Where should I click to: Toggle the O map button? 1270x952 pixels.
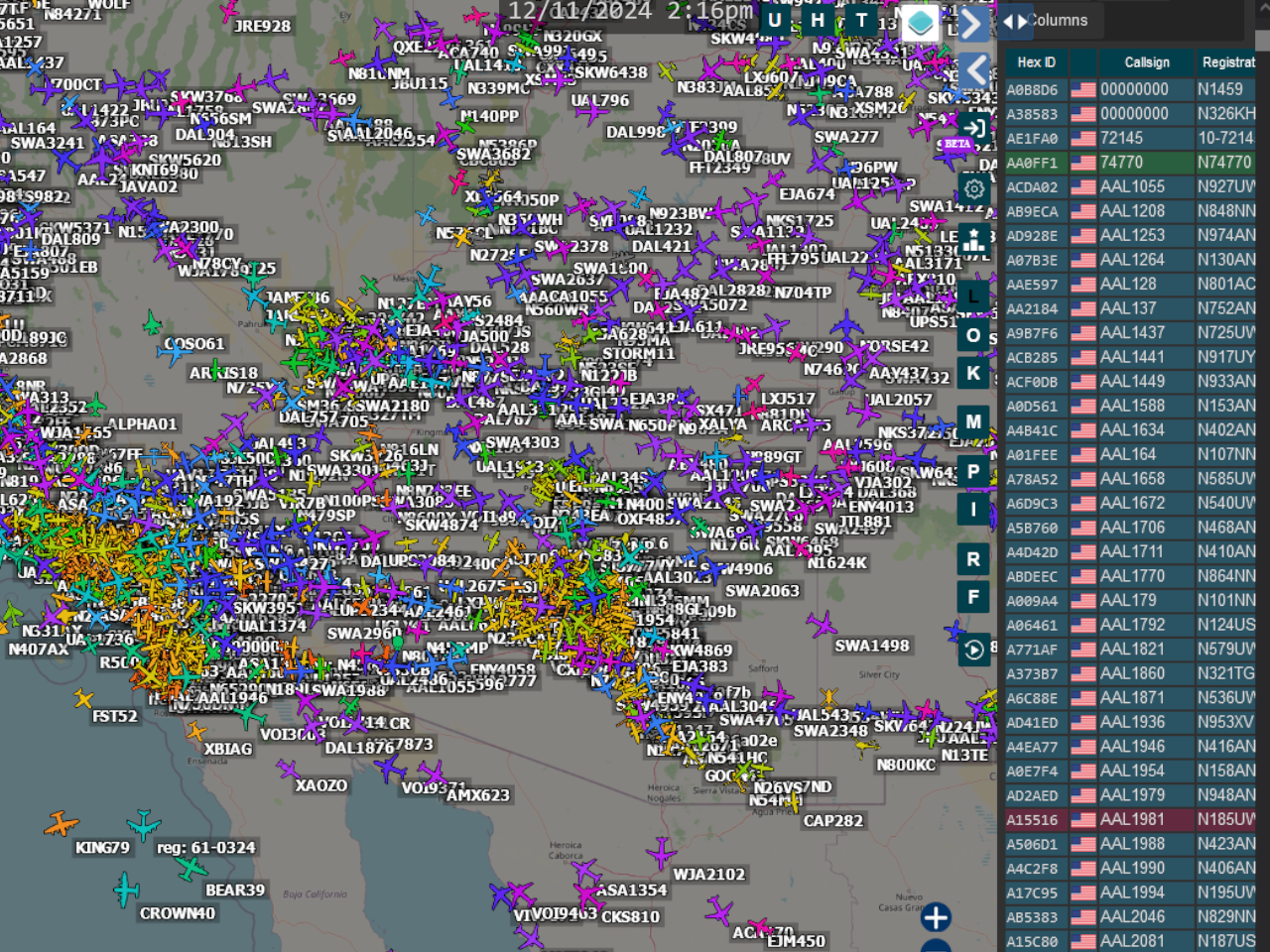(973, 335)
